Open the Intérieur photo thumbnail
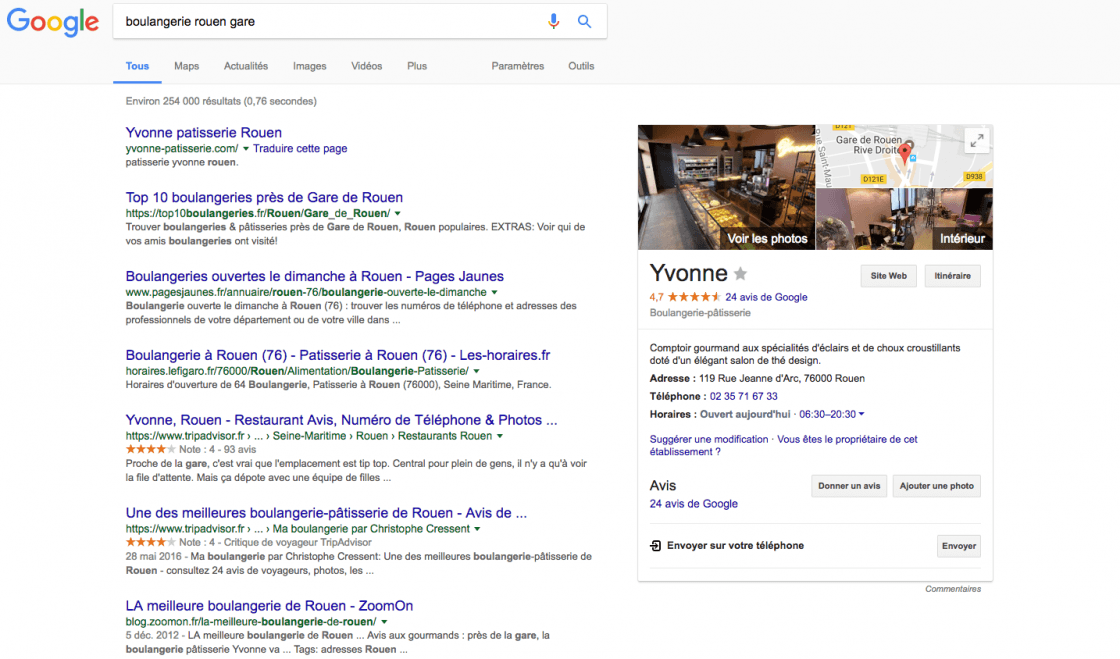1120x659 pixels. pyautogui.click(x=904, y=219)
